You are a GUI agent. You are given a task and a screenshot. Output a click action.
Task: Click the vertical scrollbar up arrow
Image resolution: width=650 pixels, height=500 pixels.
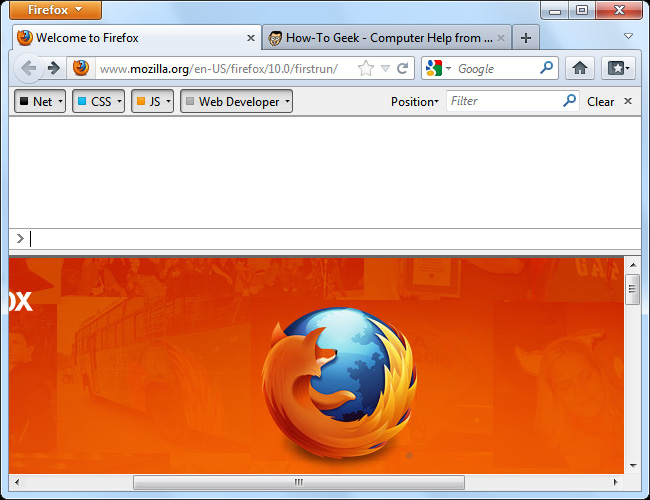tap(633, 265)
